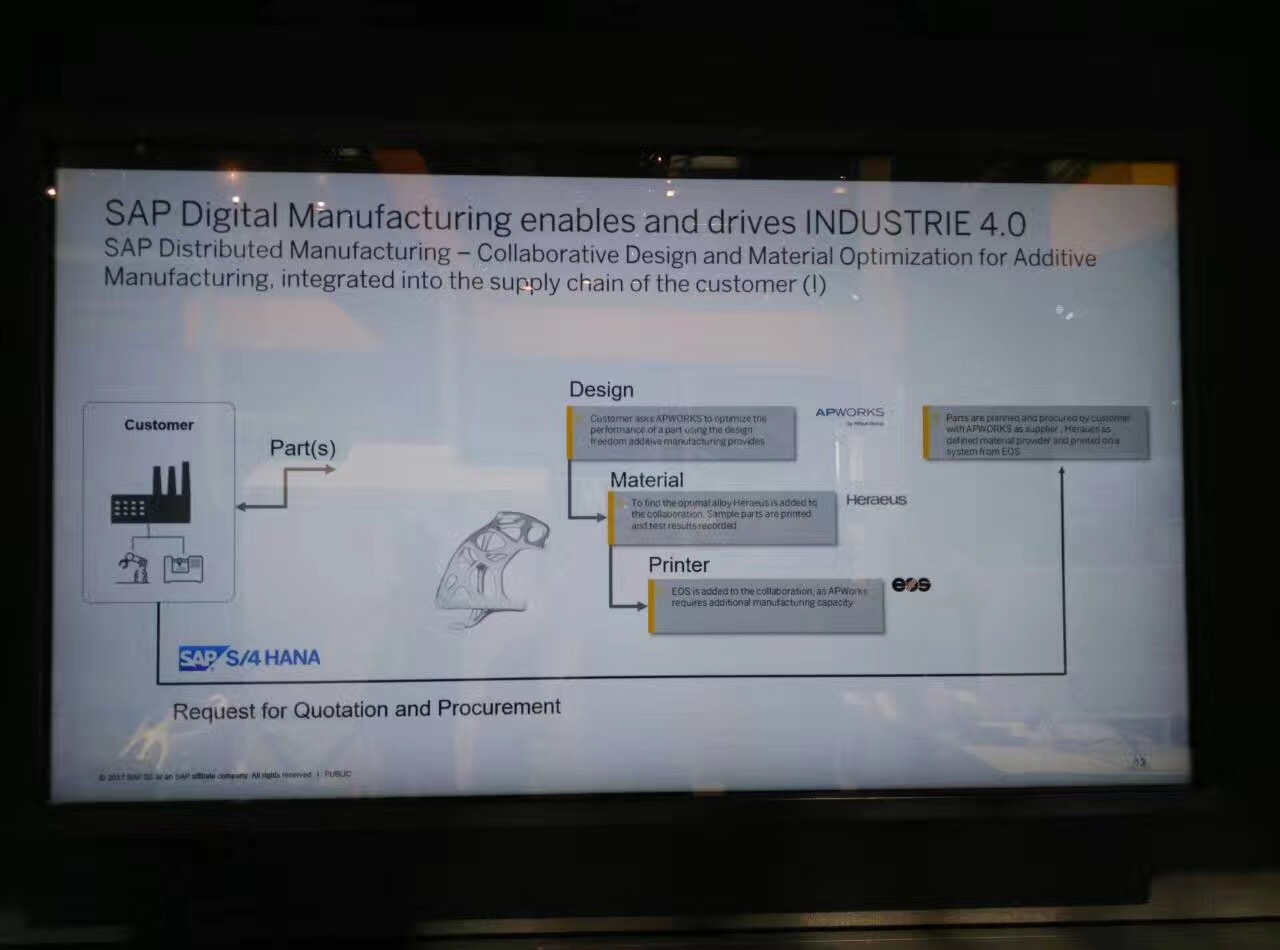
Task: Click the package box icon in Customer box
Action: (x=183, y=568)
